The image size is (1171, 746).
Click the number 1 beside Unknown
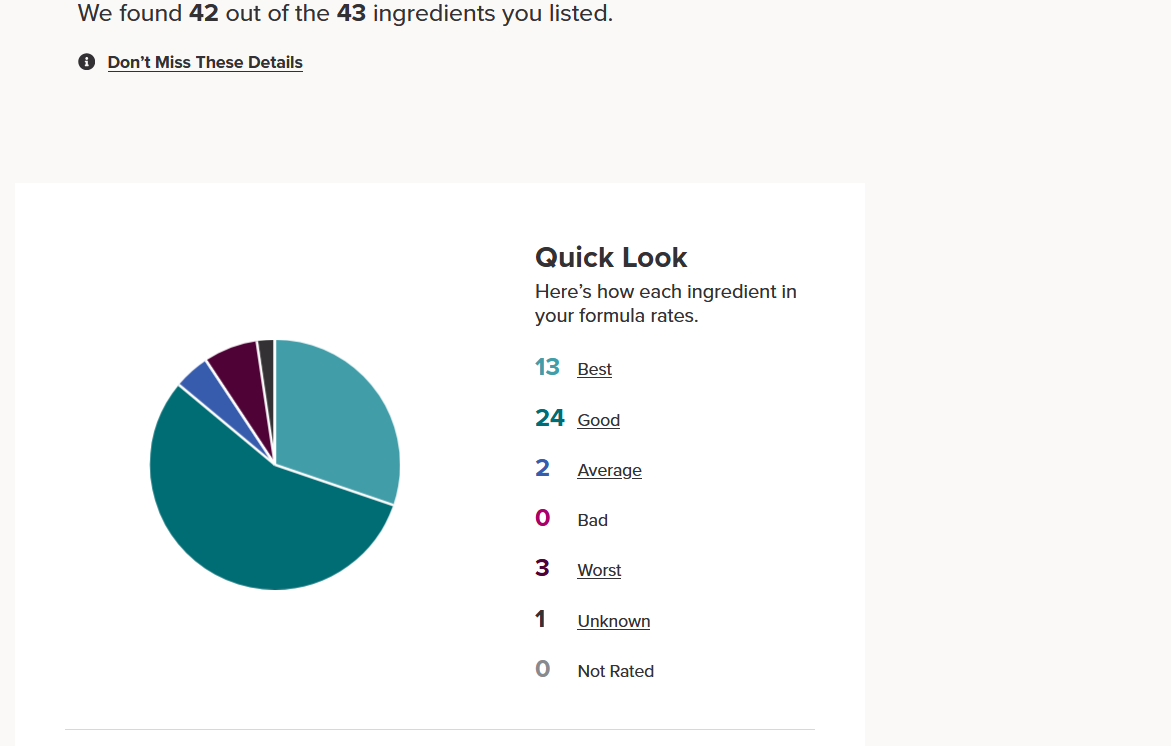click(x=540, y=619)
